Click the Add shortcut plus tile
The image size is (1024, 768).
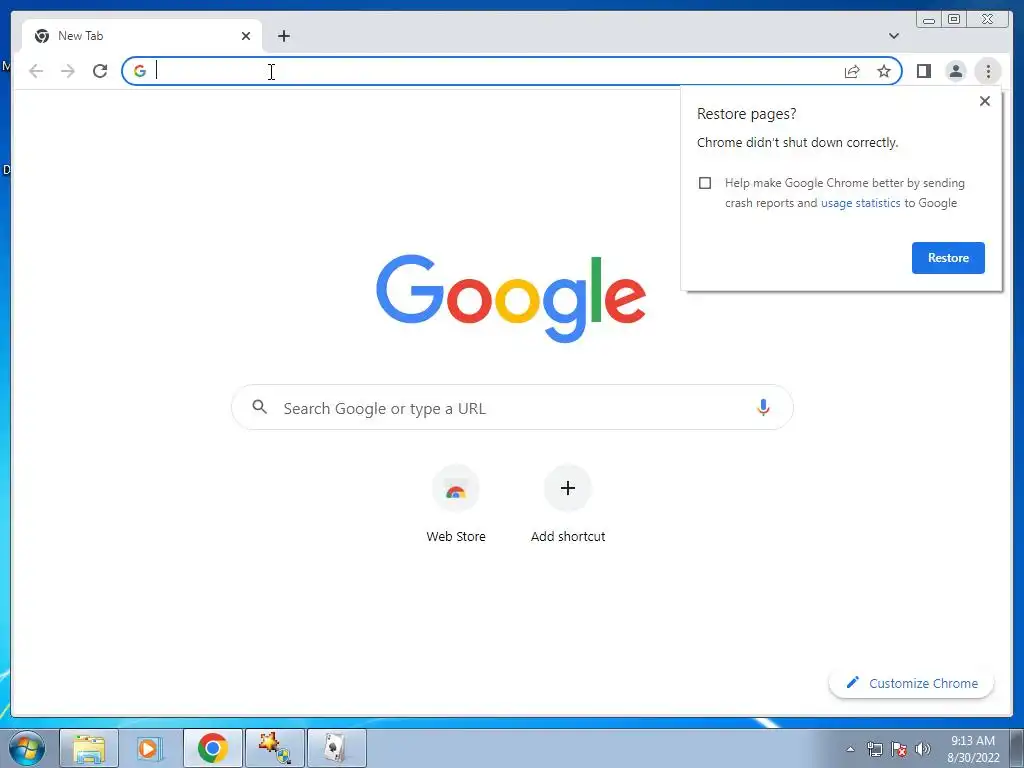pyautogui.click(x=568, y=488)
